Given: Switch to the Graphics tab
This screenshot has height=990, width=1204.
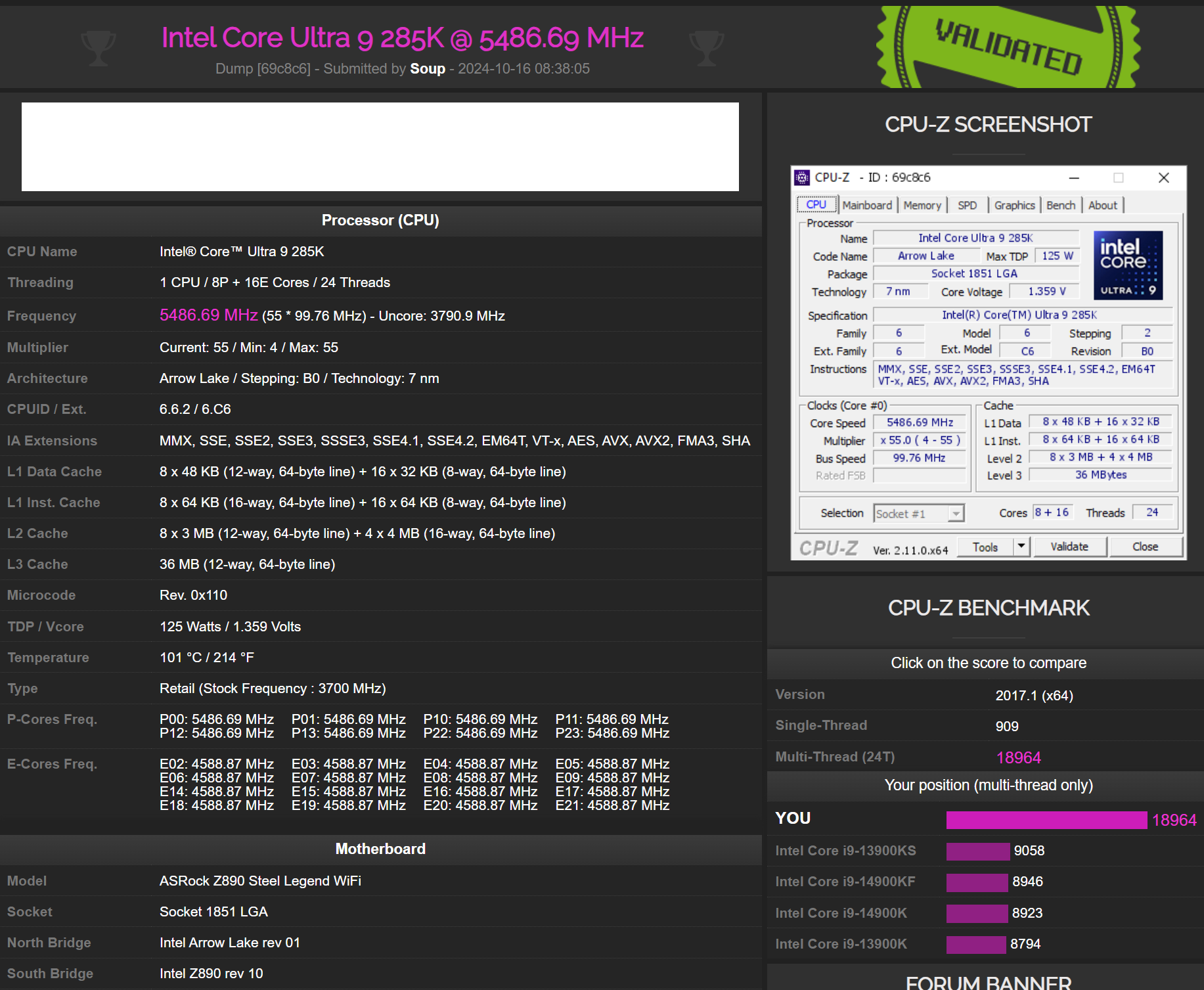Looking at the screenshot, I should [x=1014, y=204].
